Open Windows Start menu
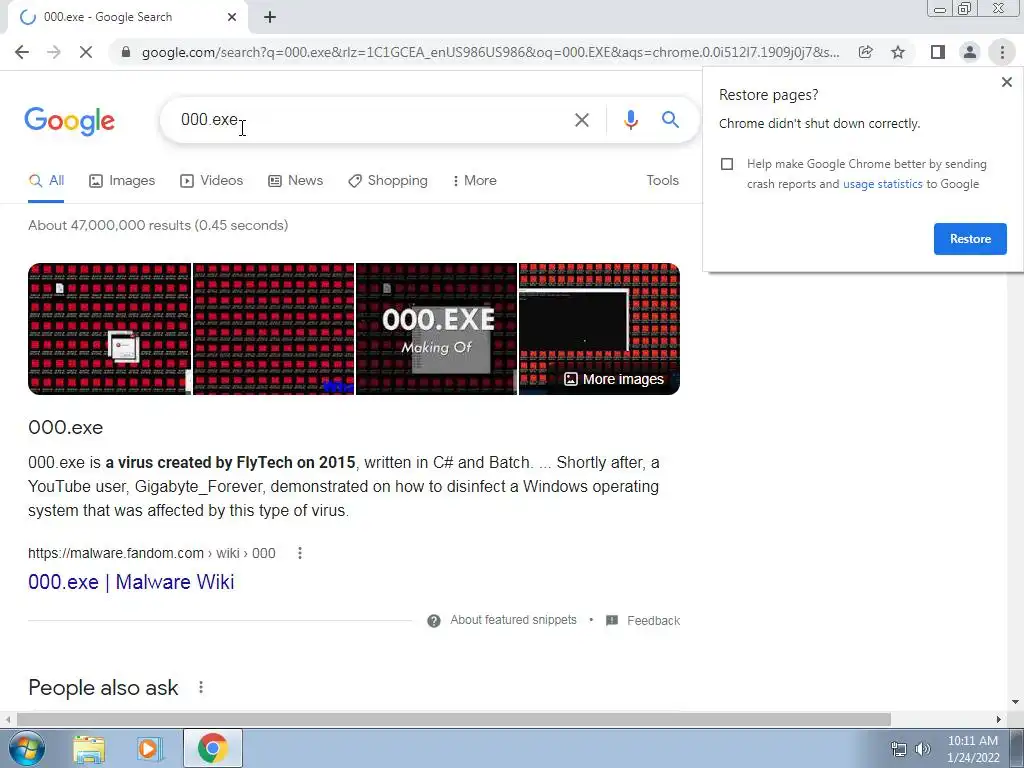 26,748
